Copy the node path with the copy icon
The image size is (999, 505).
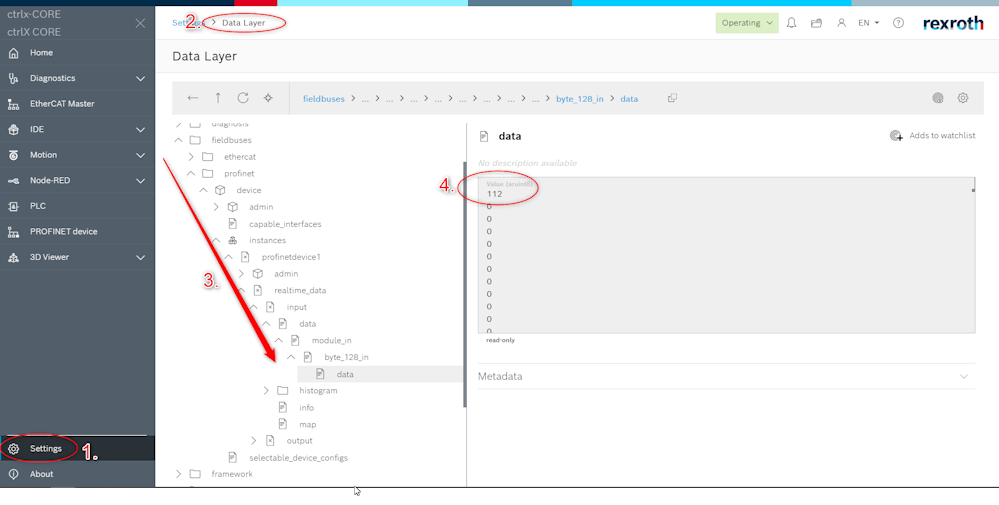(x=672, y=98)
